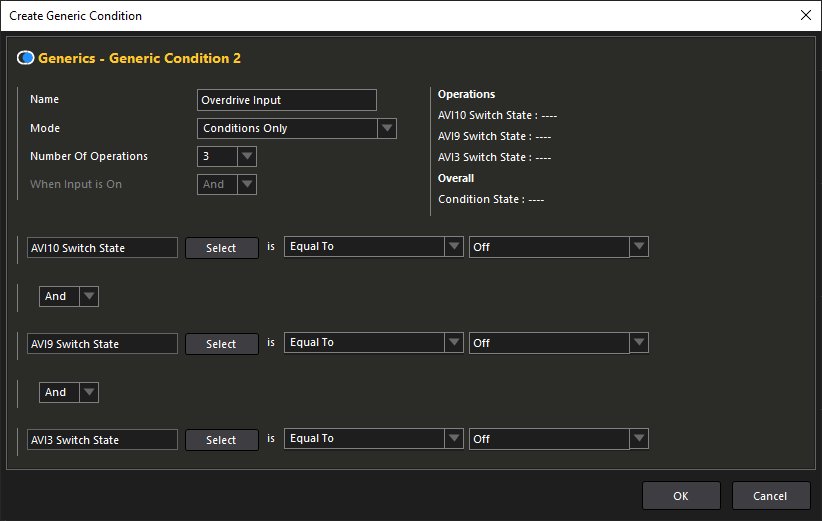This screenshot has width=822, height=521.
Task: Click the Cancel button
Action: point(771,496)
